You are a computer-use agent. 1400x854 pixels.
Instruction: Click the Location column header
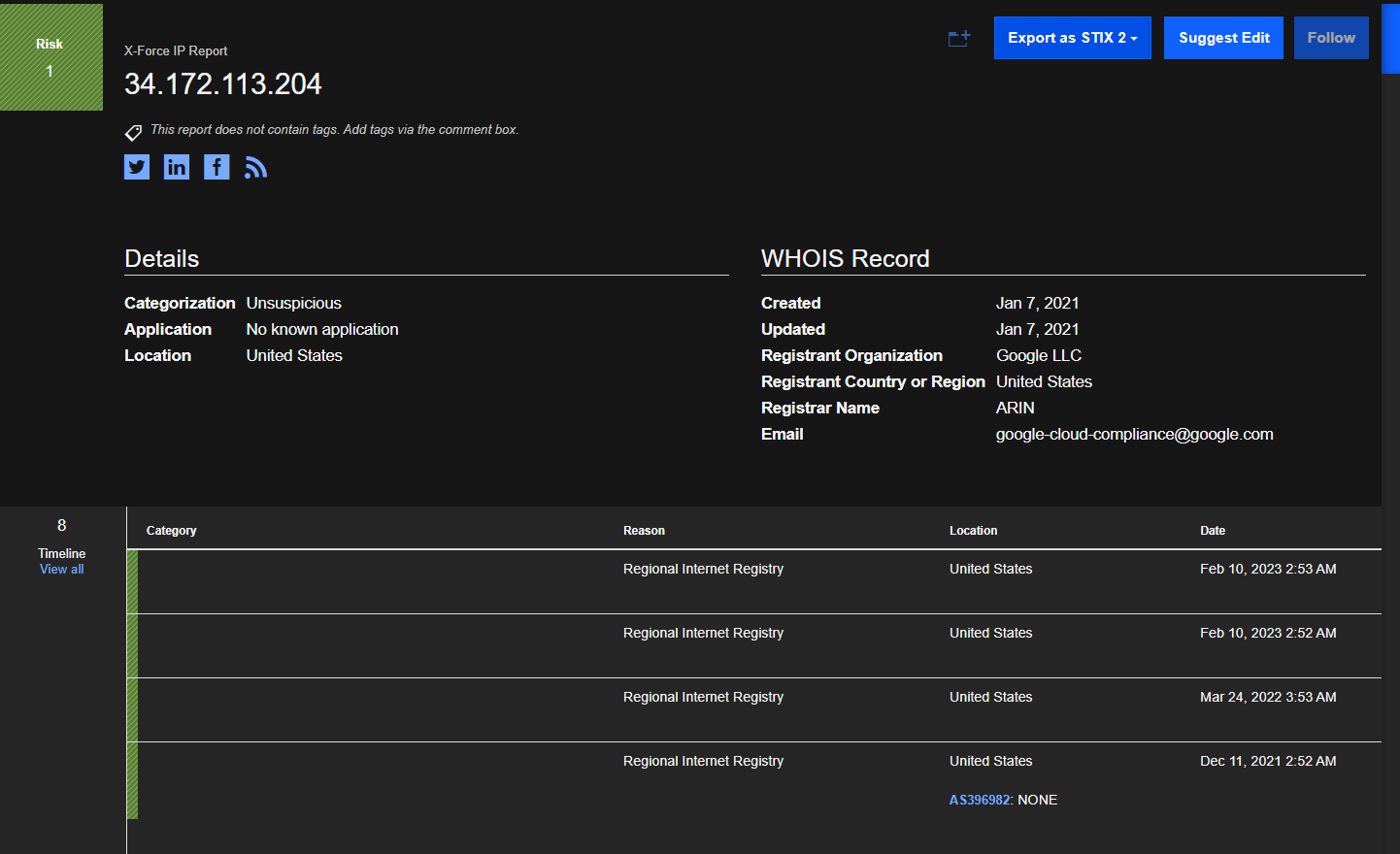(x=973, y=531)
